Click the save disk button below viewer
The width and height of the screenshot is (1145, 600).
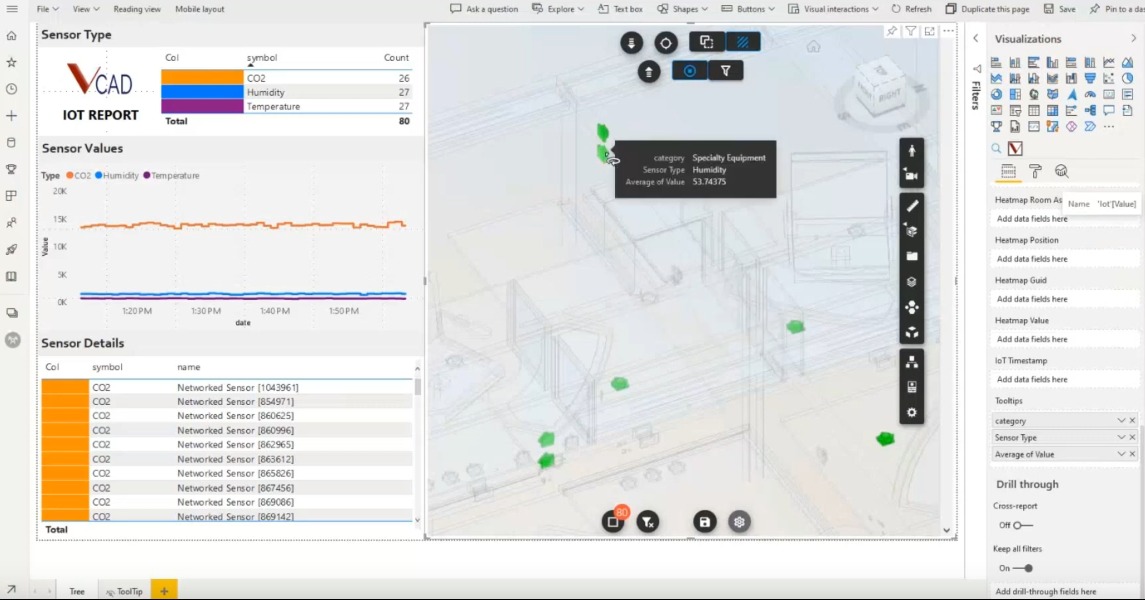(705, 522)
